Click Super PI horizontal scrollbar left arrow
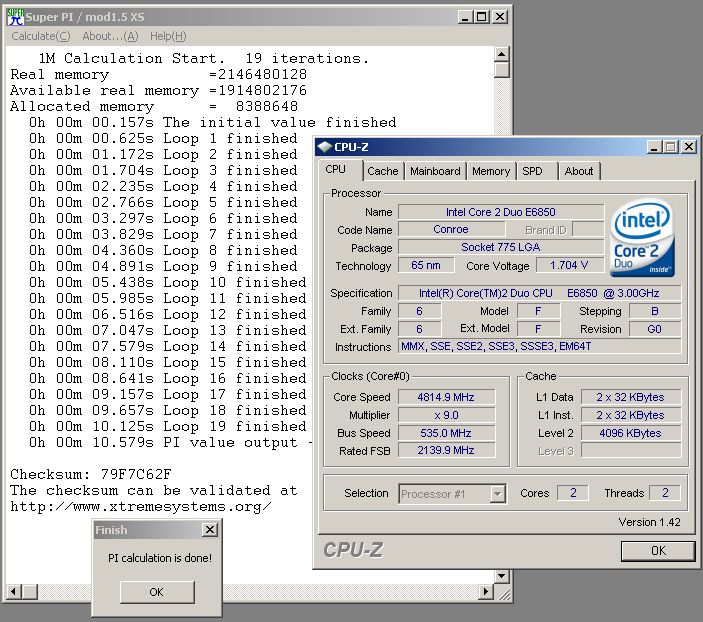The image size is (703, 622). pyautogui.click(x=13, y=592)
